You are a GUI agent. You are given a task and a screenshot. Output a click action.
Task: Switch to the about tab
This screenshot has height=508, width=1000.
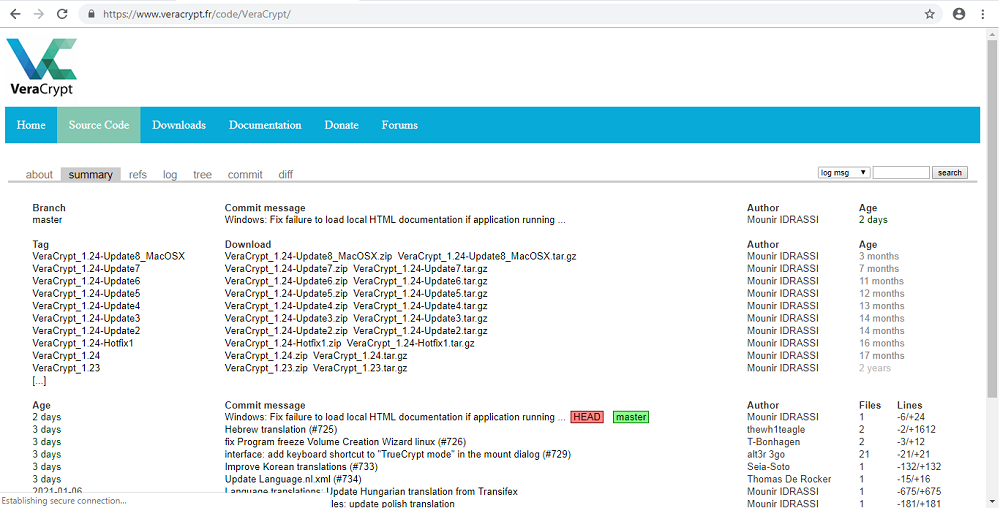39,175
